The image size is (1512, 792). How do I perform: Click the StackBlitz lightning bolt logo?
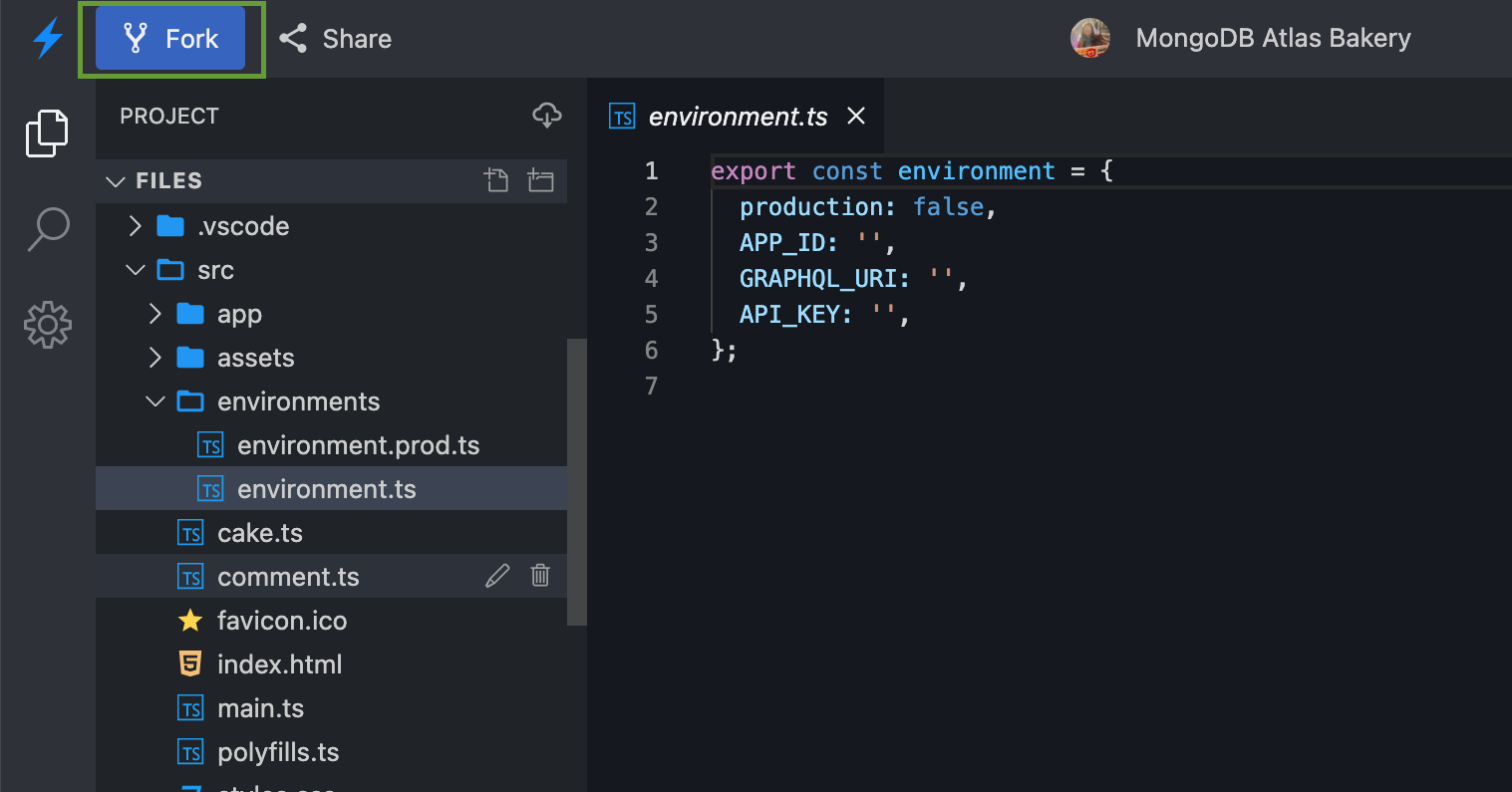point(46,38)
